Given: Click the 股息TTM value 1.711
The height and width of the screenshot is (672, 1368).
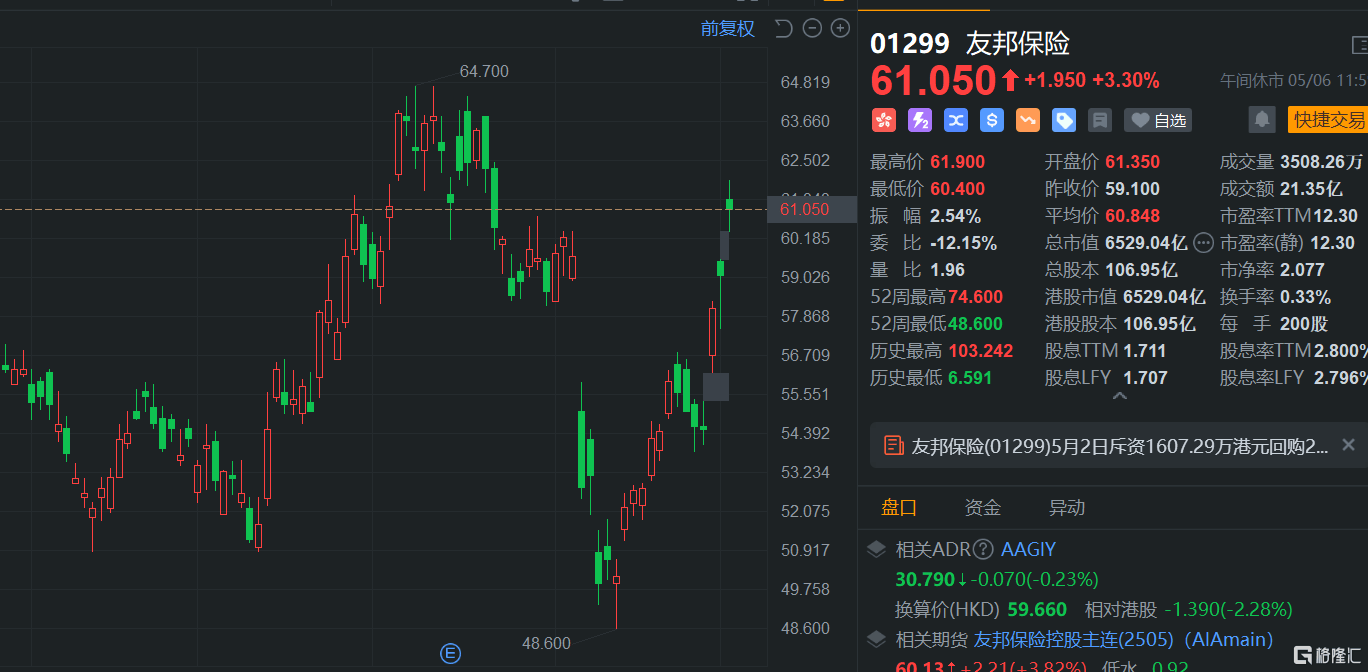Looking at the screenshot, I should point(1145,351).
